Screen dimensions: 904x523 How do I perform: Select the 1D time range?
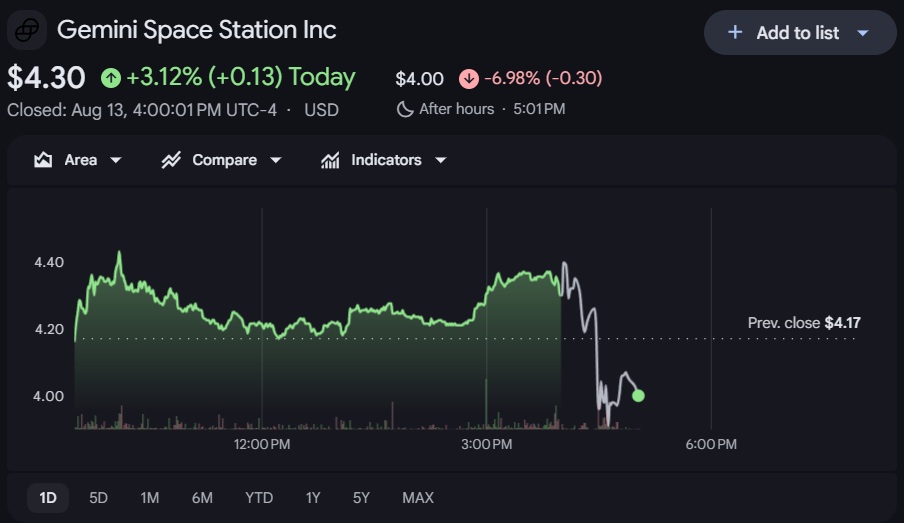coord(48,498)
